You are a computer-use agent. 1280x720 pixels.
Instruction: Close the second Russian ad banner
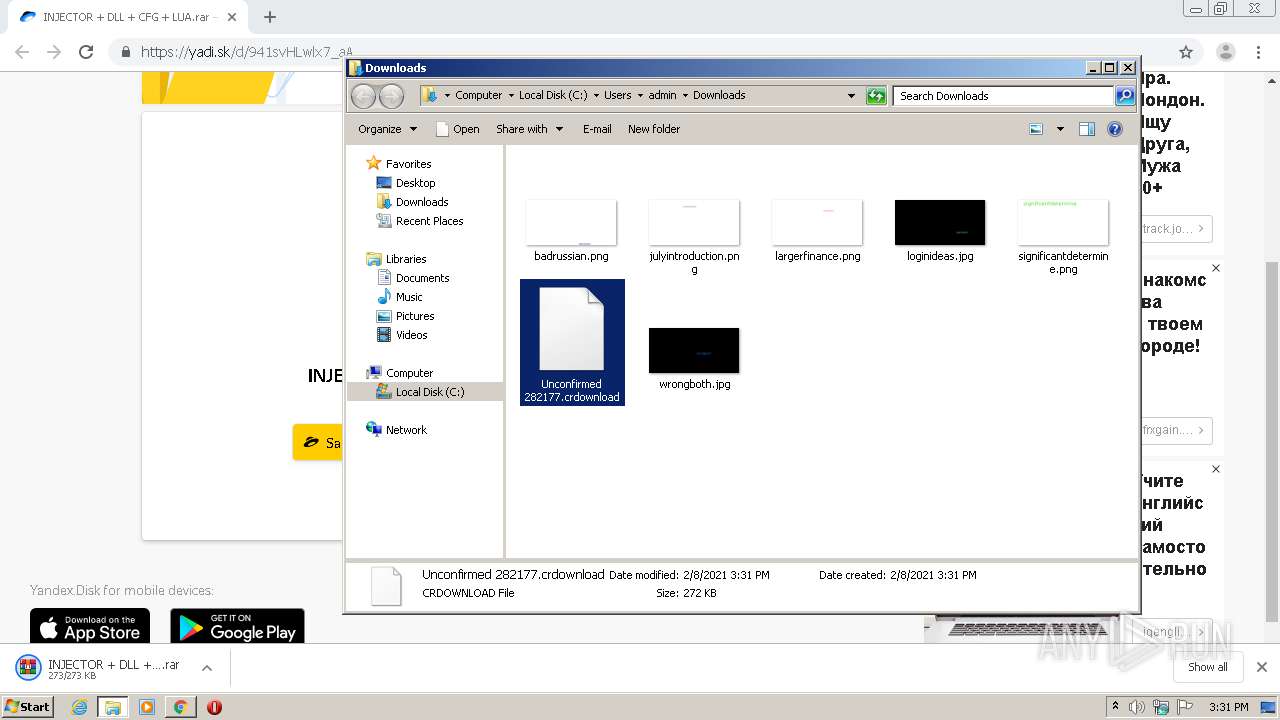pyautogui.click(x=1216, y=268)
